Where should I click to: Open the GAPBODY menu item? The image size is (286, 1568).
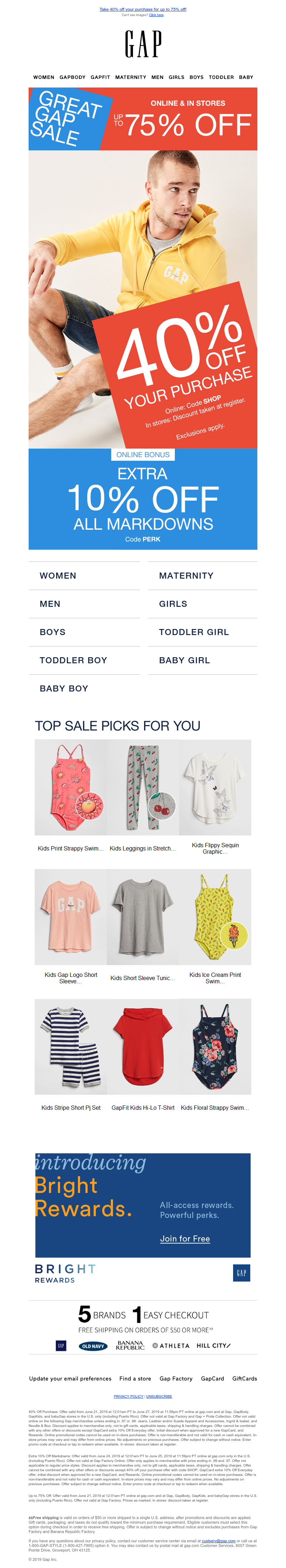(73, 77)
